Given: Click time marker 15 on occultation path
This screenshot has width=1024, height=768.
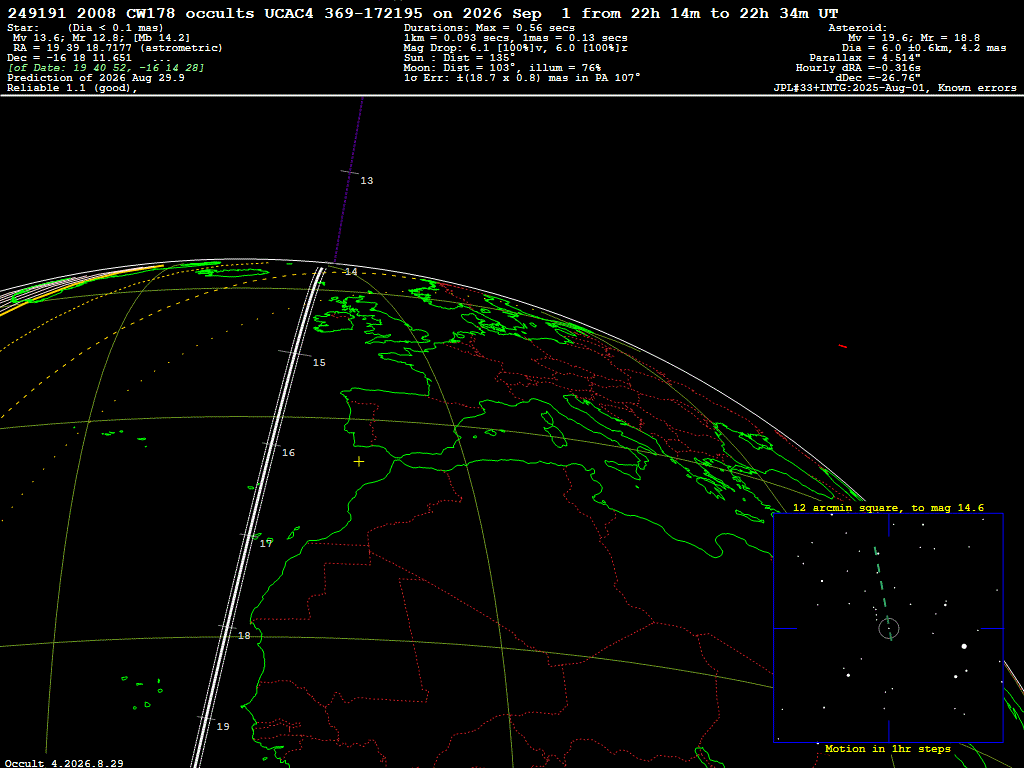Looking at the screenshot, I should click(319, 363).
